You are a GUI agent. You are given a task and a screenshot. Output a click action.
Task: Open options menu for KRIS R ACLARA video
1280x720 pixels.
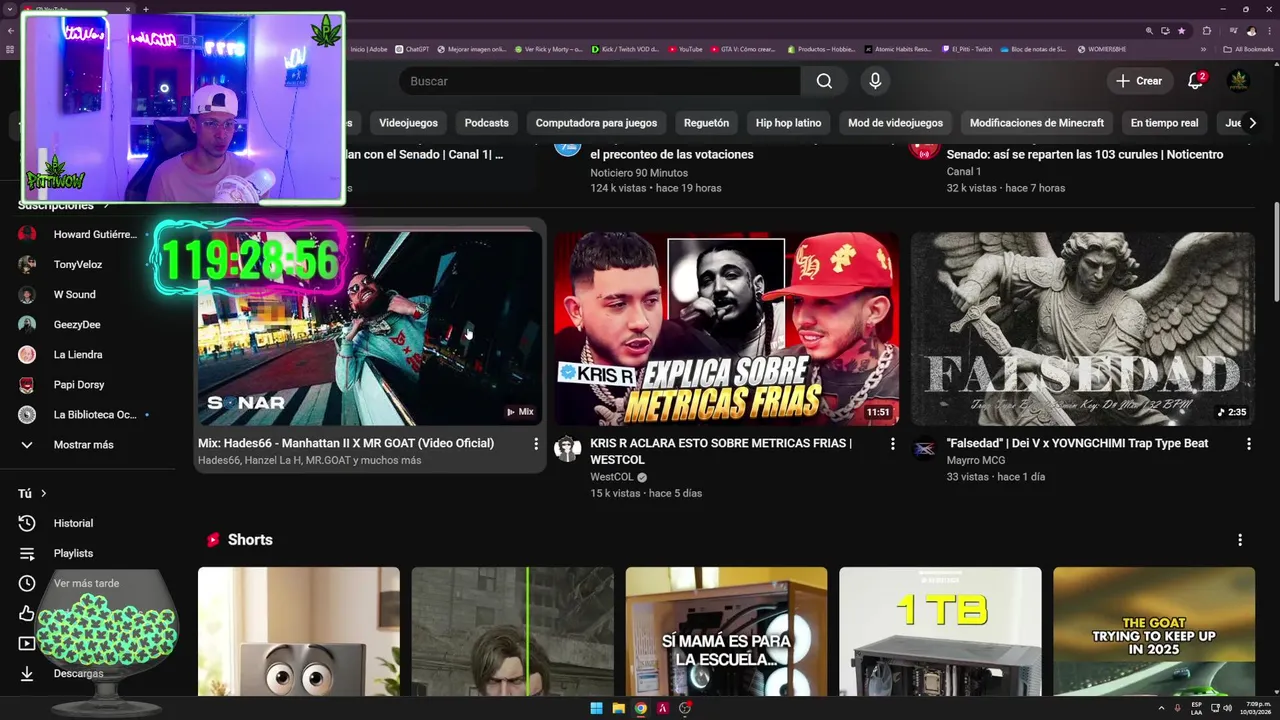point(892,444)
